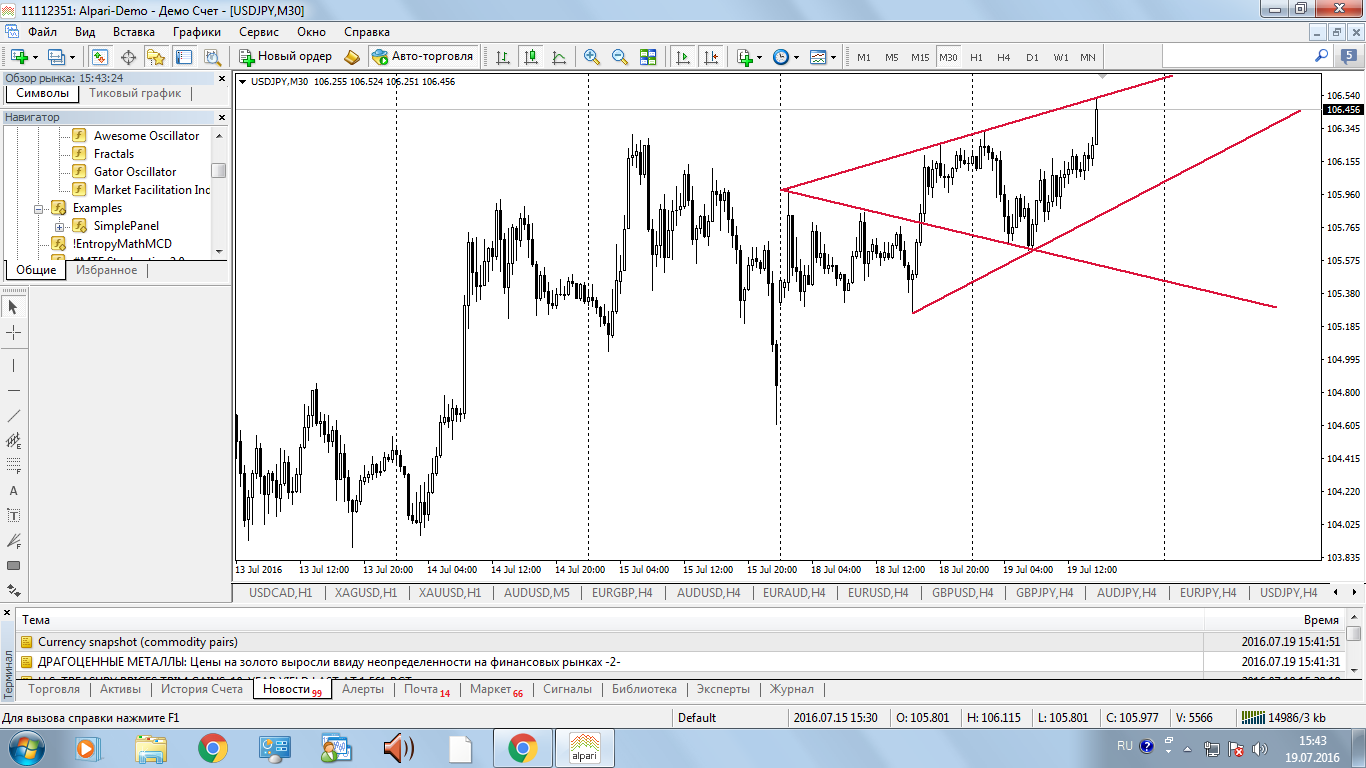Switch chart to bar chart
The height and width of the screenshot is (768, 1366).
tap(503, 57)
